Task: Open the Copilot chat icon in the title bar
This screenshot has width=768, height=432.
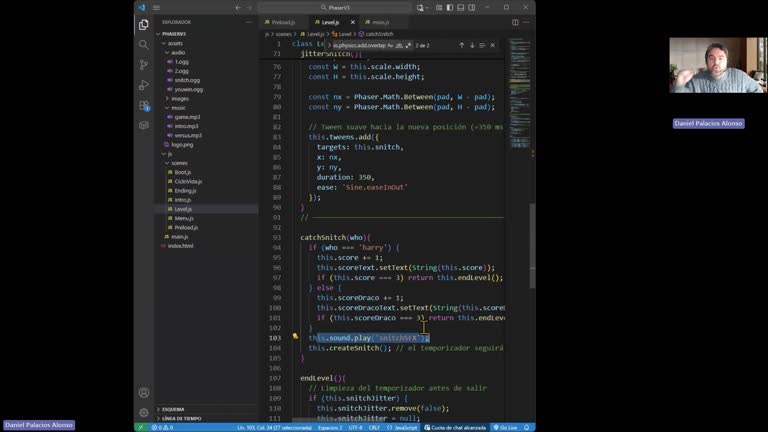Action: [x=420, y=7]
